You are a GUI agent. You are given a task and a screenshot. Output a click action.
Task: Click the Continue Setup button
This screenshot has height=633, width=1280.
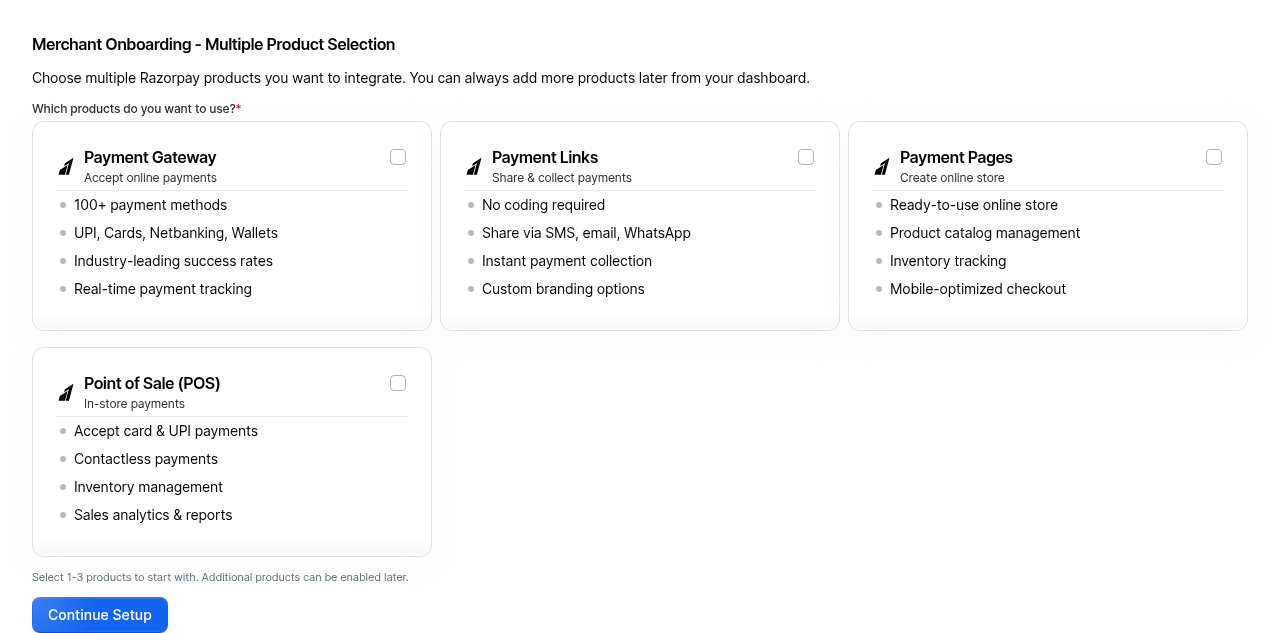tap(100, 615)
